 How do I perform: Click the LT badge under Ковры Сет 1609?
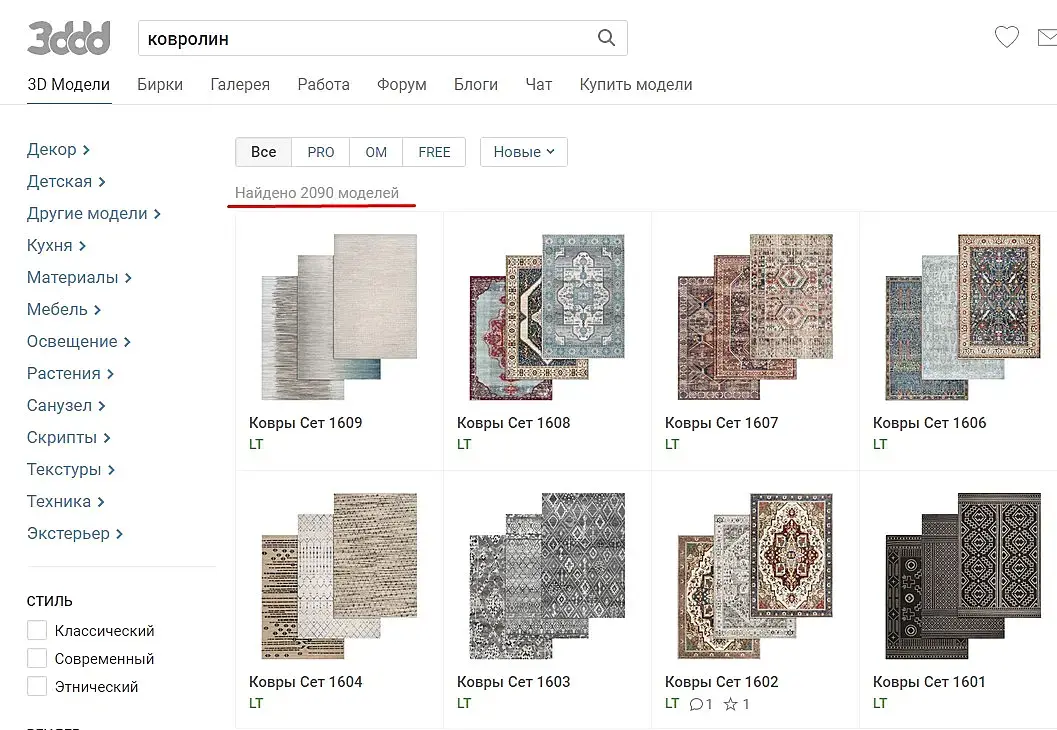[256, 444]
